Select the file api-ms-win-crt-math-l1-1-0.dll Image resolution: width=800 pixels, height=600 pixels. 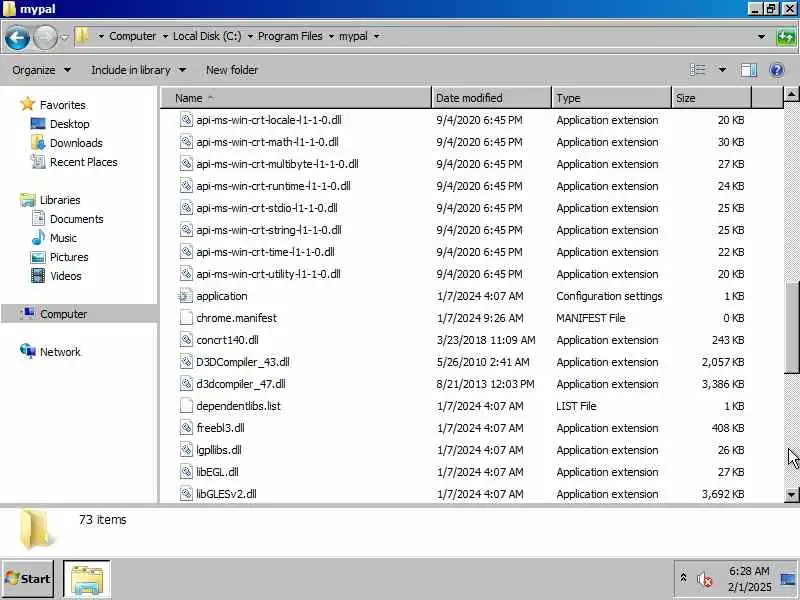coord(267,142)
